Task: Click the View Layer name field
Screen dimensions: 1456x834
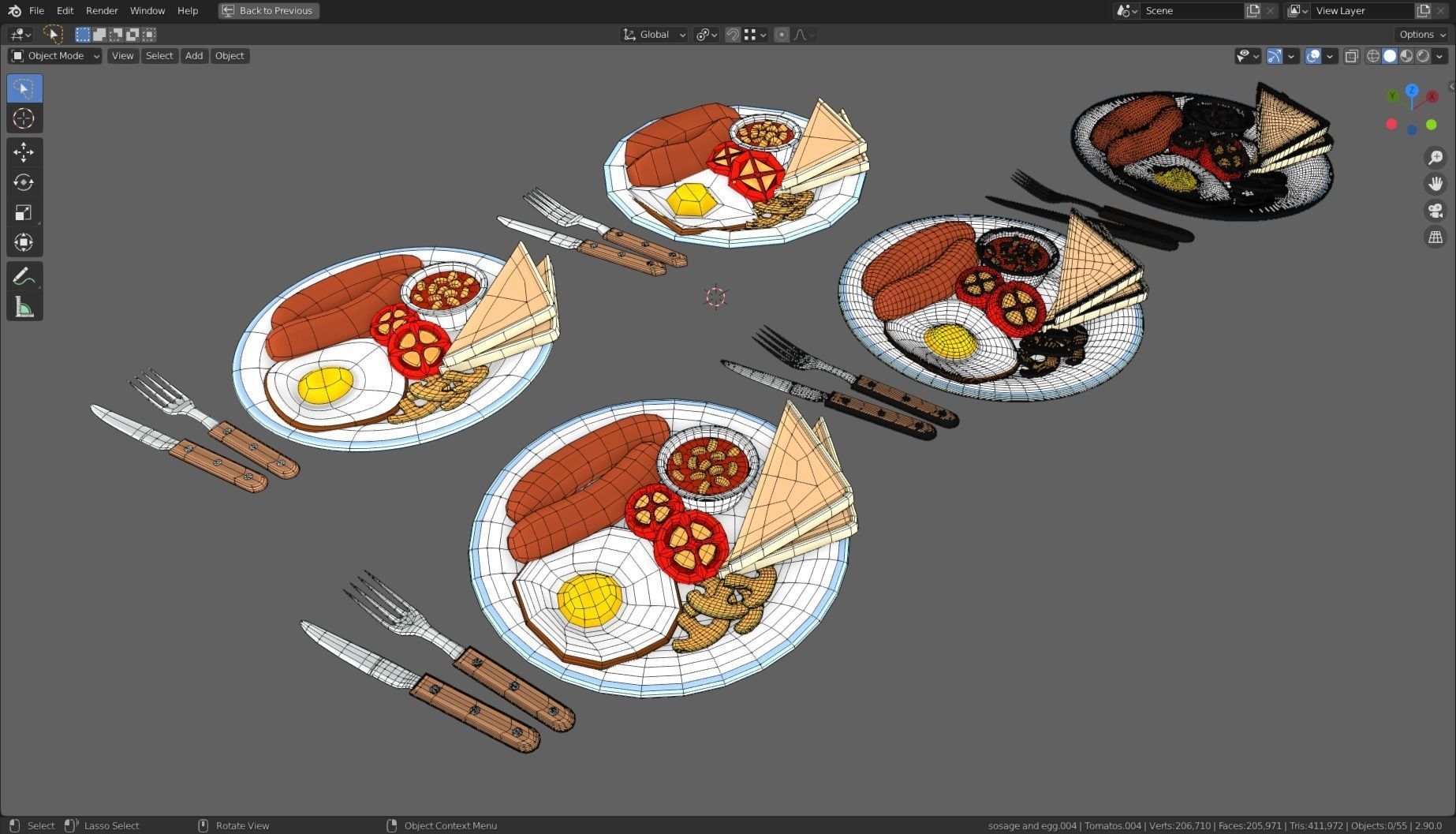Action: pyautogui.click(x=1363, y=11)
